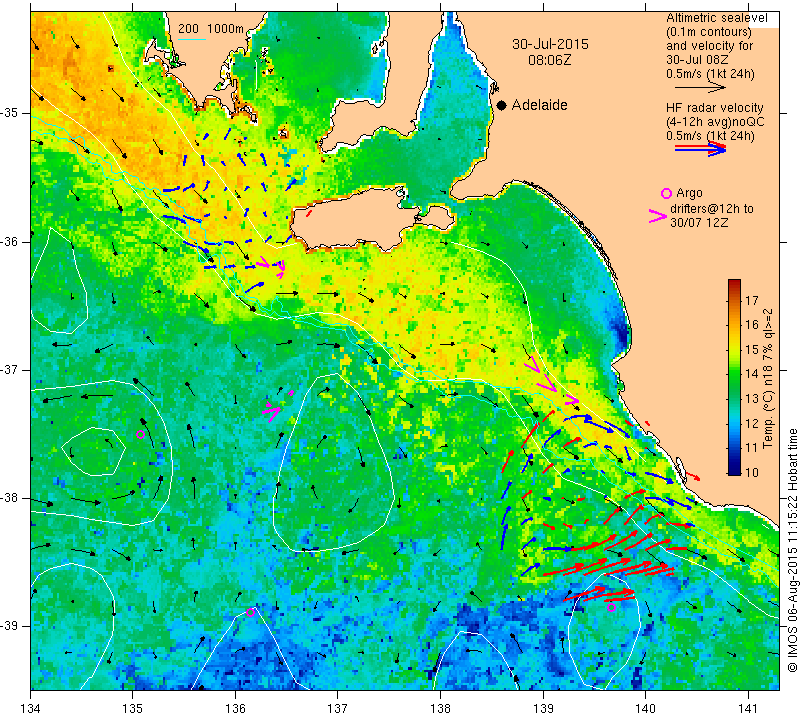Click the 140 longitude axis label

coord(645,708)
